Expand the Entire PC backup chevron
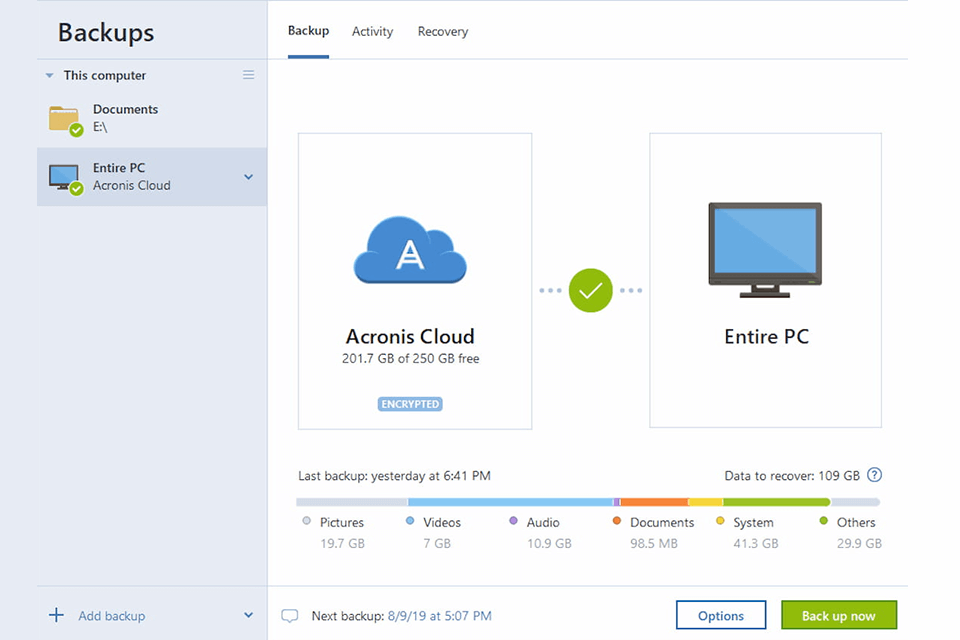 [x=248, y=176]
